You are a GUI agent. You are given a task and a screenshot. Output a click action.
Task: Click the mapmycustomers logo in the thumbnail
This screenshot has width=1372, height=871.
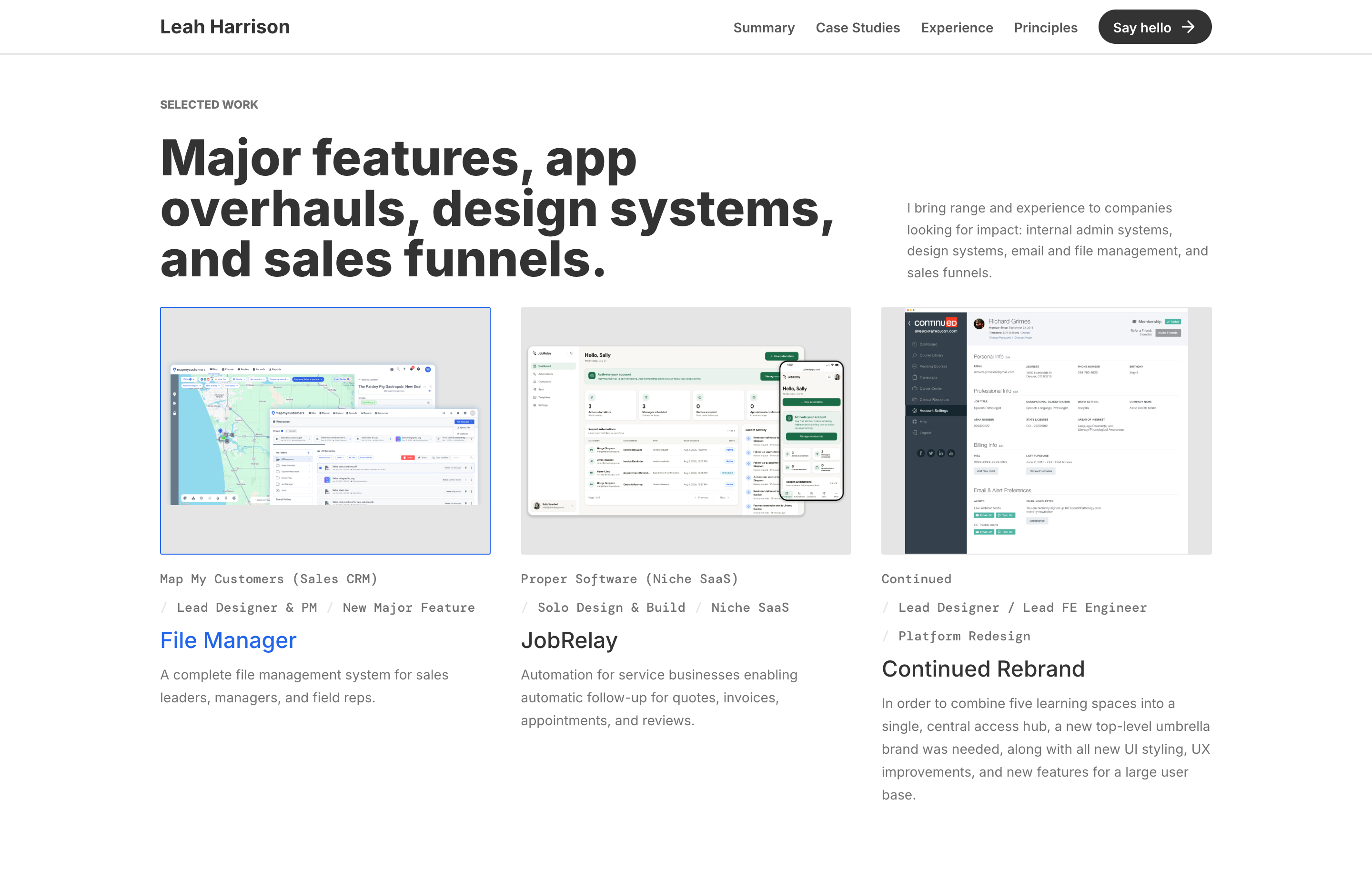click(x=189, y=369)
